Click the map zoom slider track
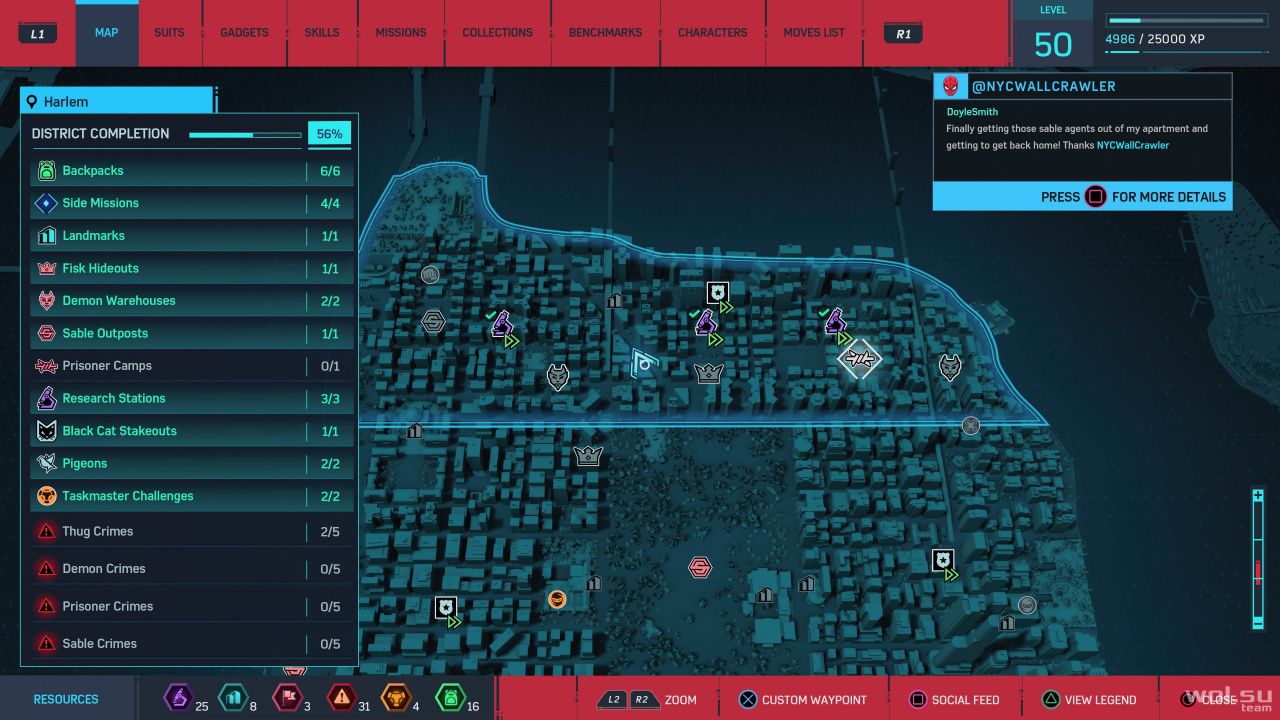 (x=1258, y=560)
